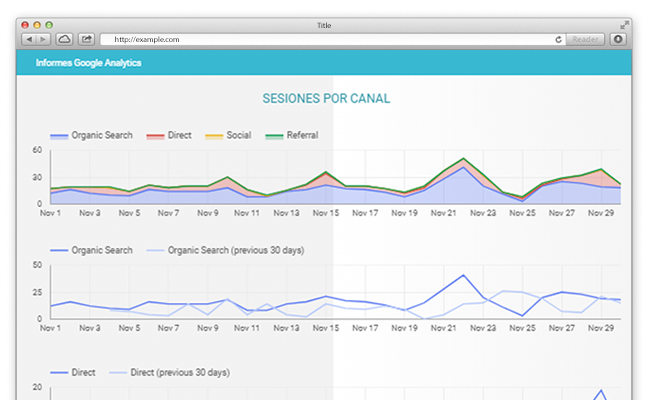
Task: Click the share page icon
Action: [86, 39]
